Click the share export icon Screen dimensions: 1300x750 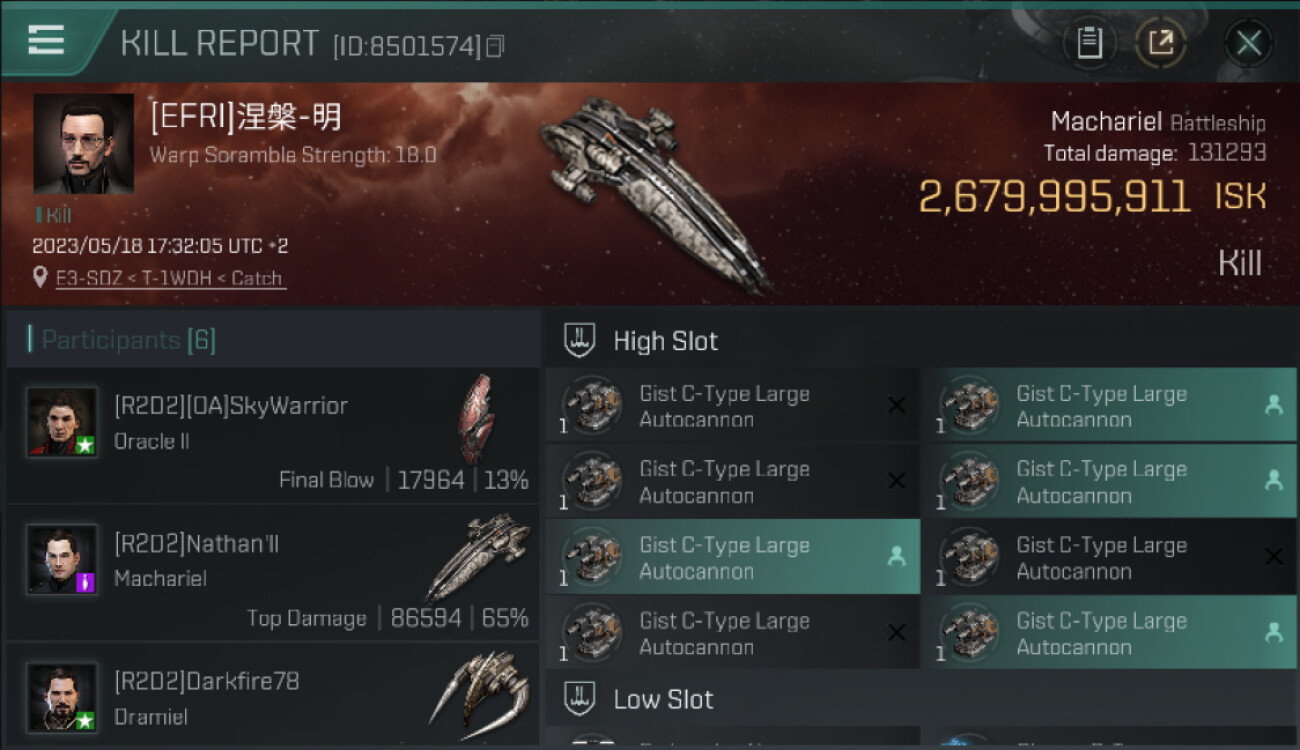1160,43
